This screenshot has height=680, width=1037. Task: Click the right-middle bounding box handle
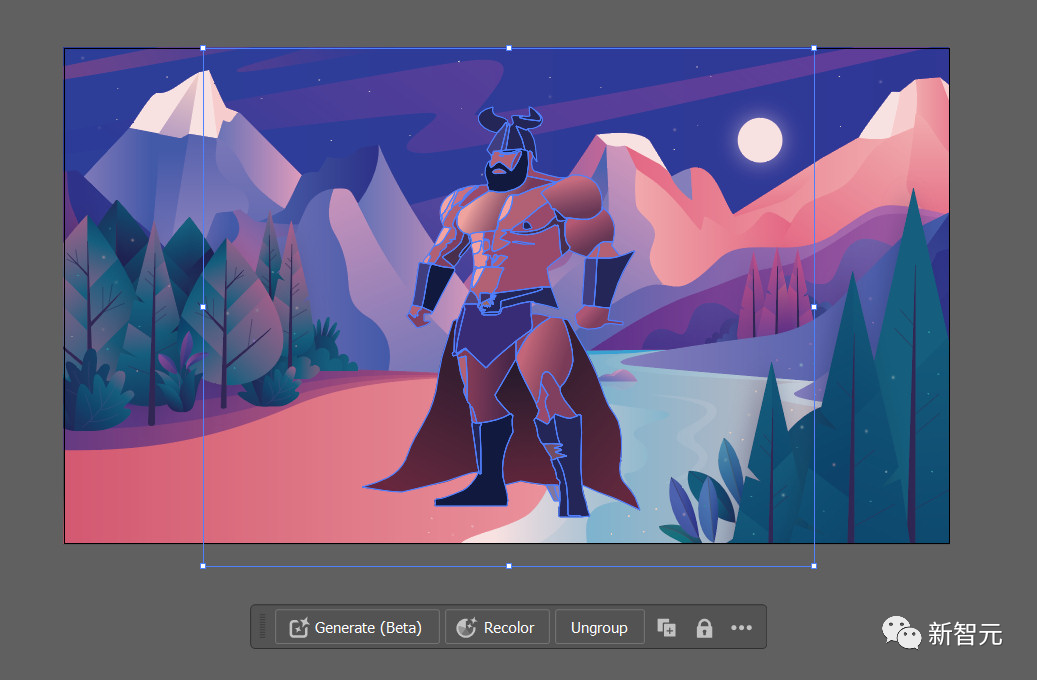(x=814, y=307)
